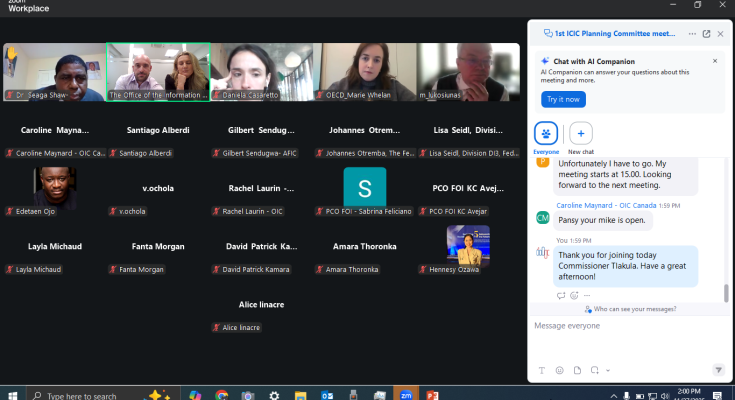Attach a file to the chat message
The width and height of the screenshot is (735, 400).
pos(576,370)
